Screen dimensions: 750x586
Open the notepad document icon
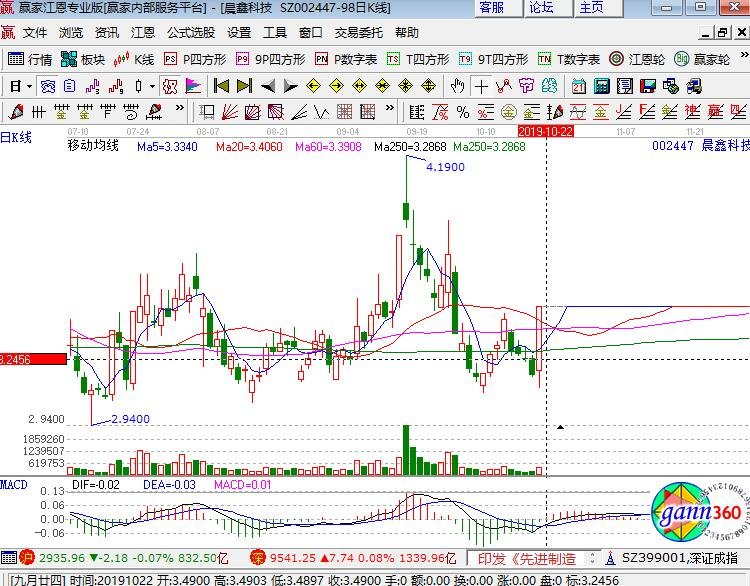coord(625,87)
